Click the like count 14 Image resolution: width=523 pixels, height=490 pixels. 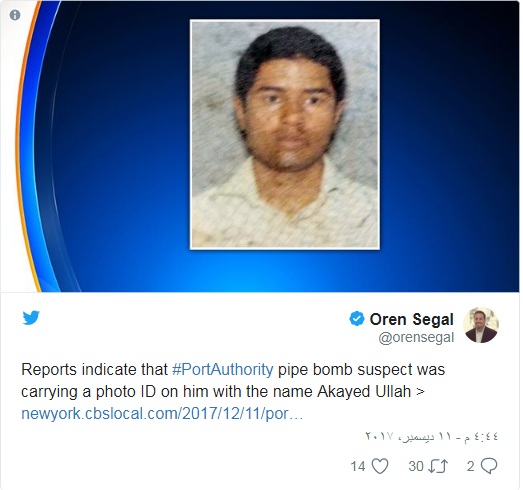pos(358,466)
